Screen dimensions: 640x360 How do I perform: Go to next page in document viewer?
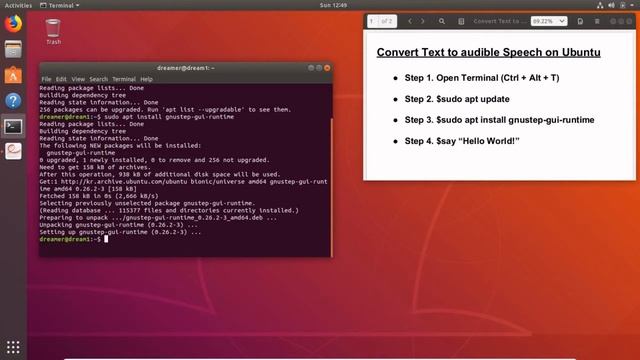(x=423, y=21)
